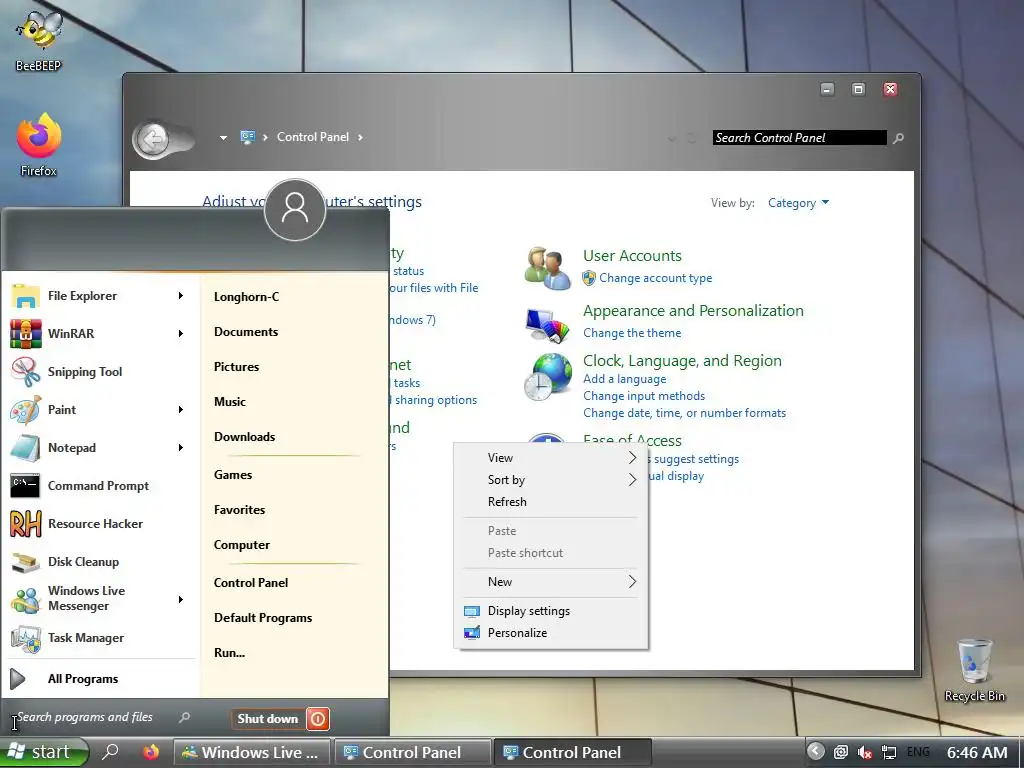
Task: Click the ENG language indicator
Action: click(x=918, y=752)
